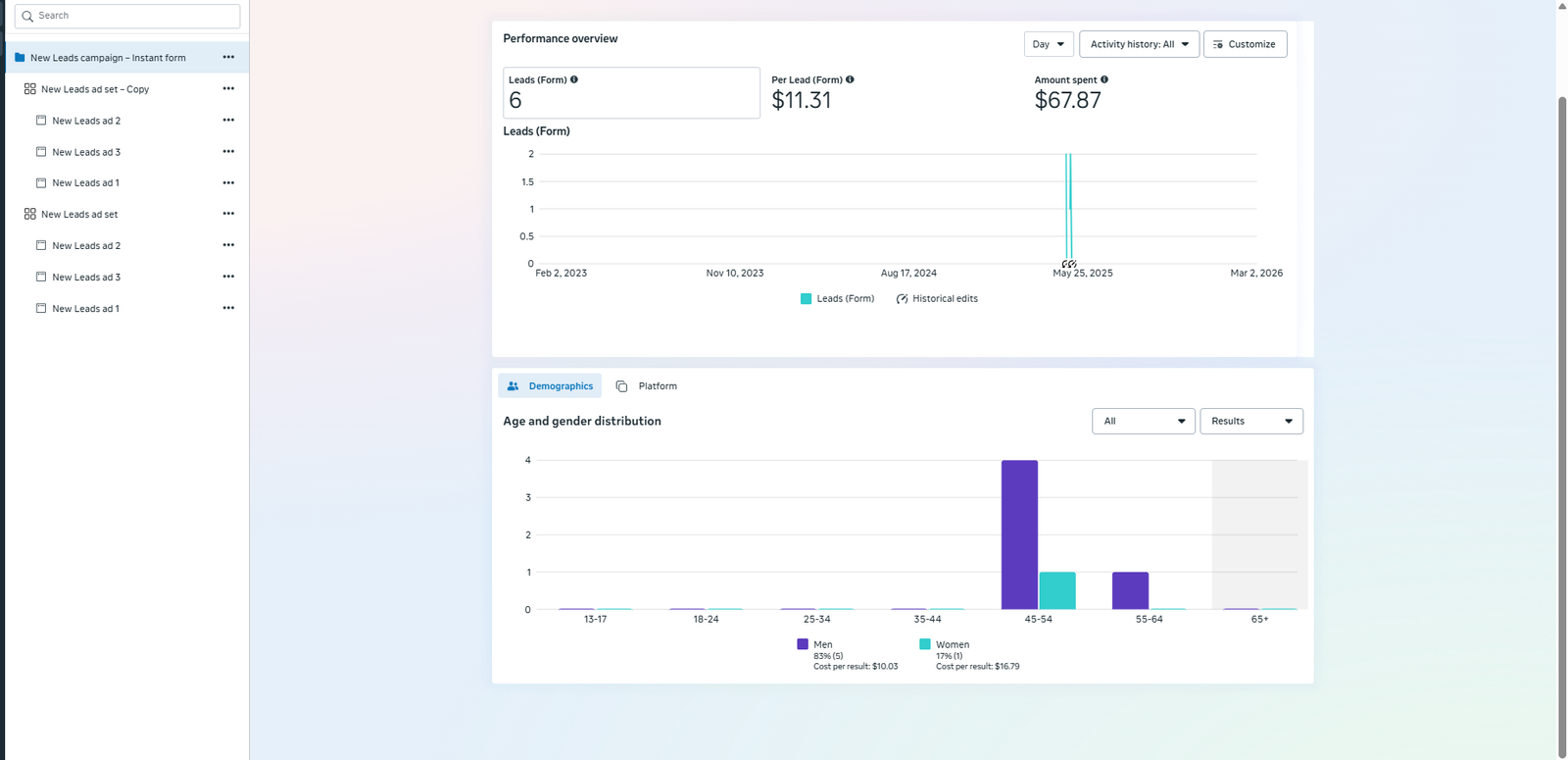Click the Women teal legend swatch
The height and width of the screenshot is (760, 1568).
[925, 644]
